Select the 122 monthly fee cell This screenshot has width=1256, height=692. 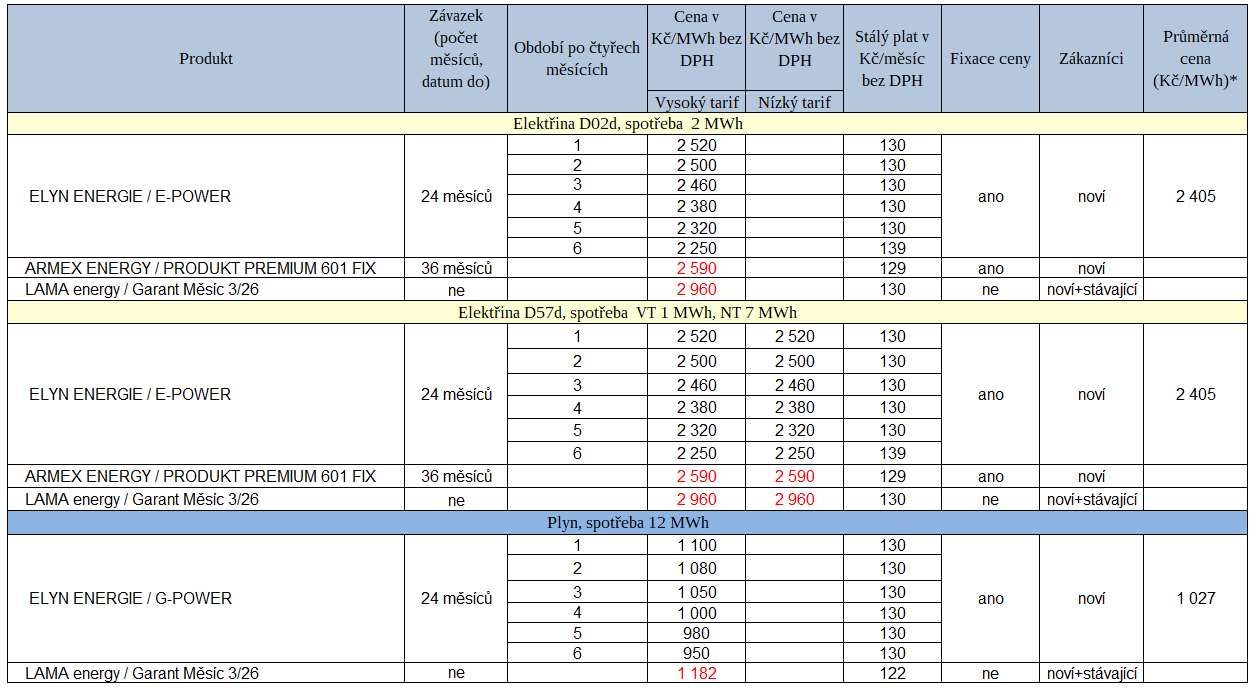point(892,673)
